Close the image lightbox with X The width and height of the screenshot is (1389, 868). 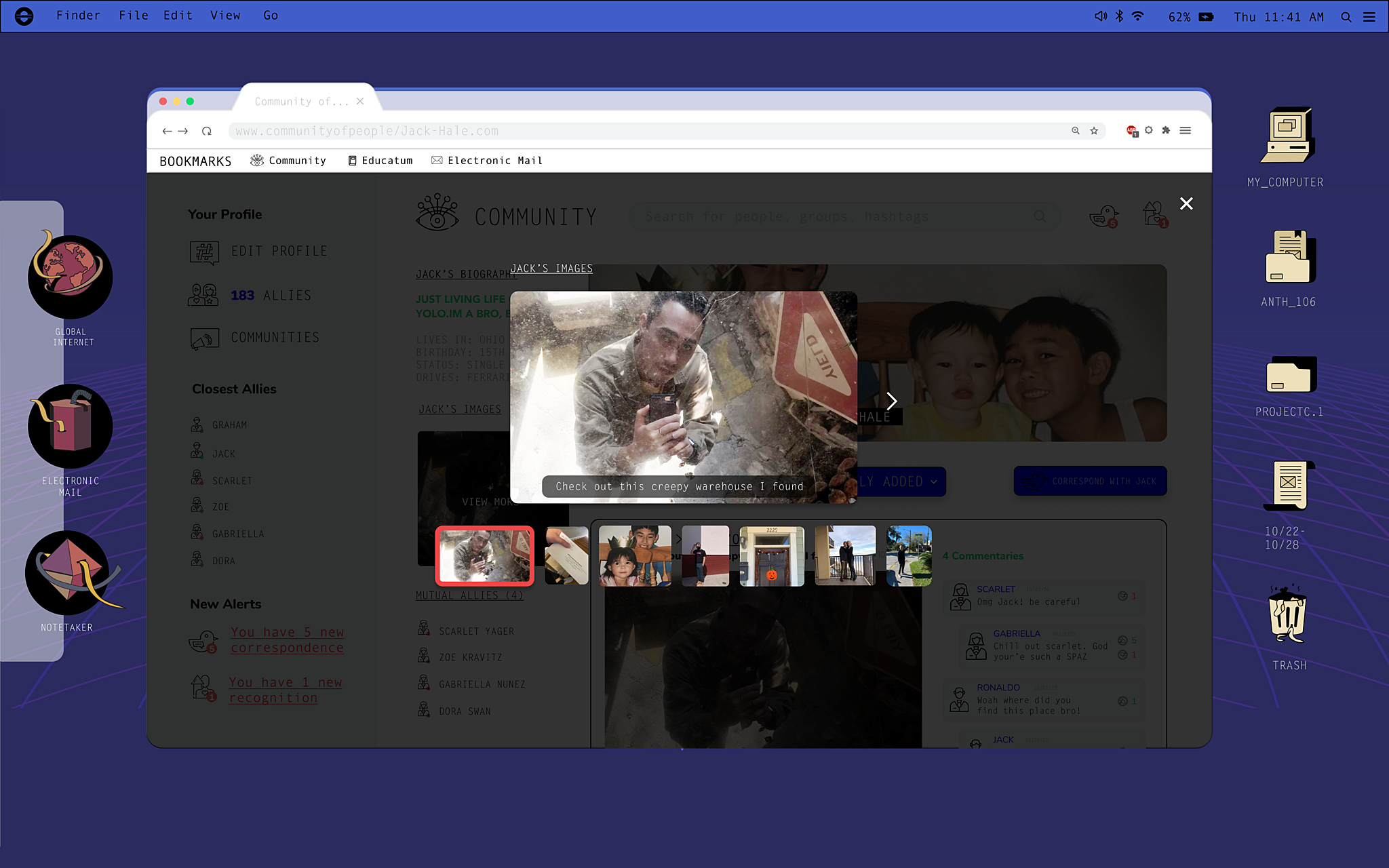click(x=1186, y=203)
